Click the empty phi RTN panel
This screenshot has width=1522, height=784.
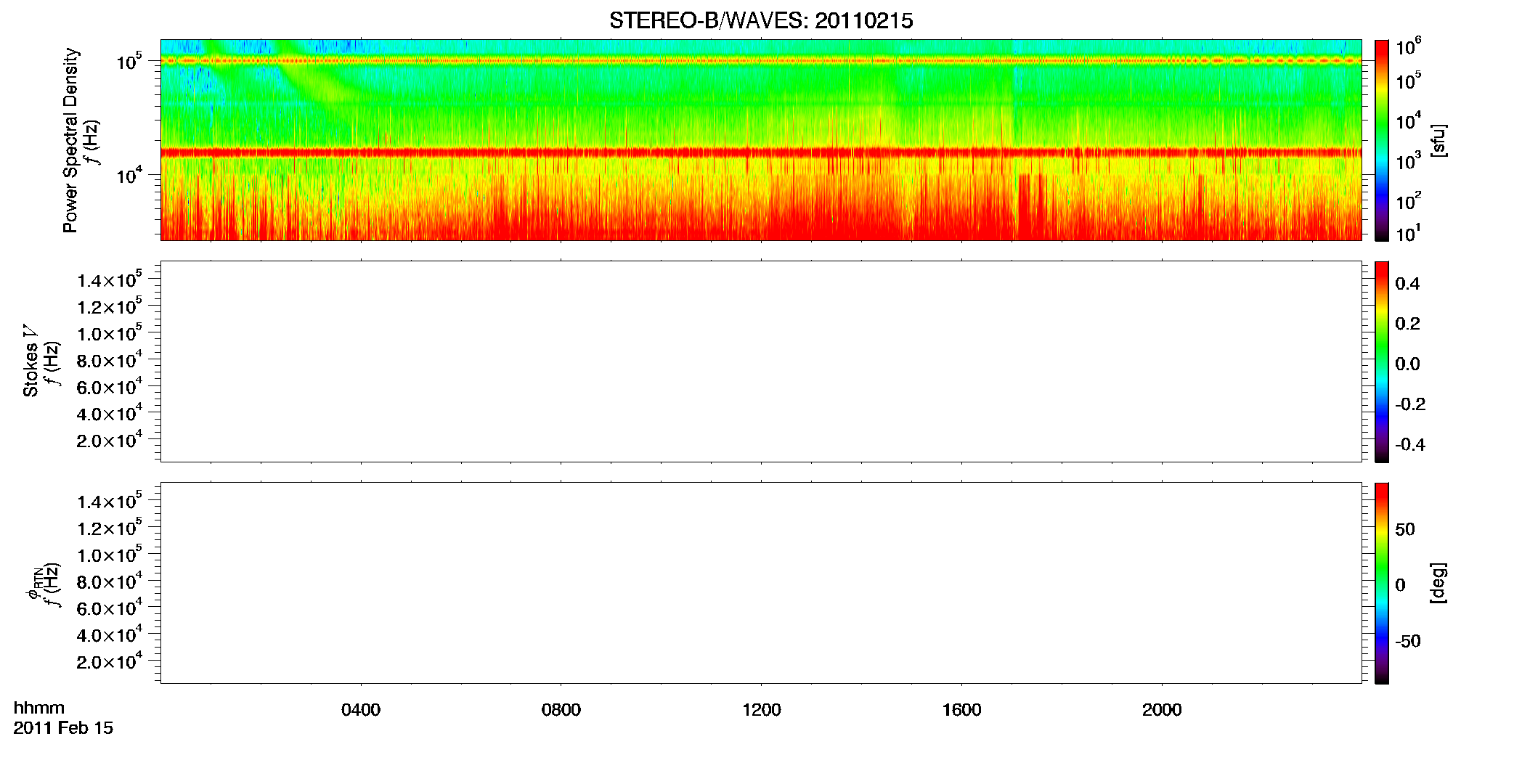[x=761, y=583]
